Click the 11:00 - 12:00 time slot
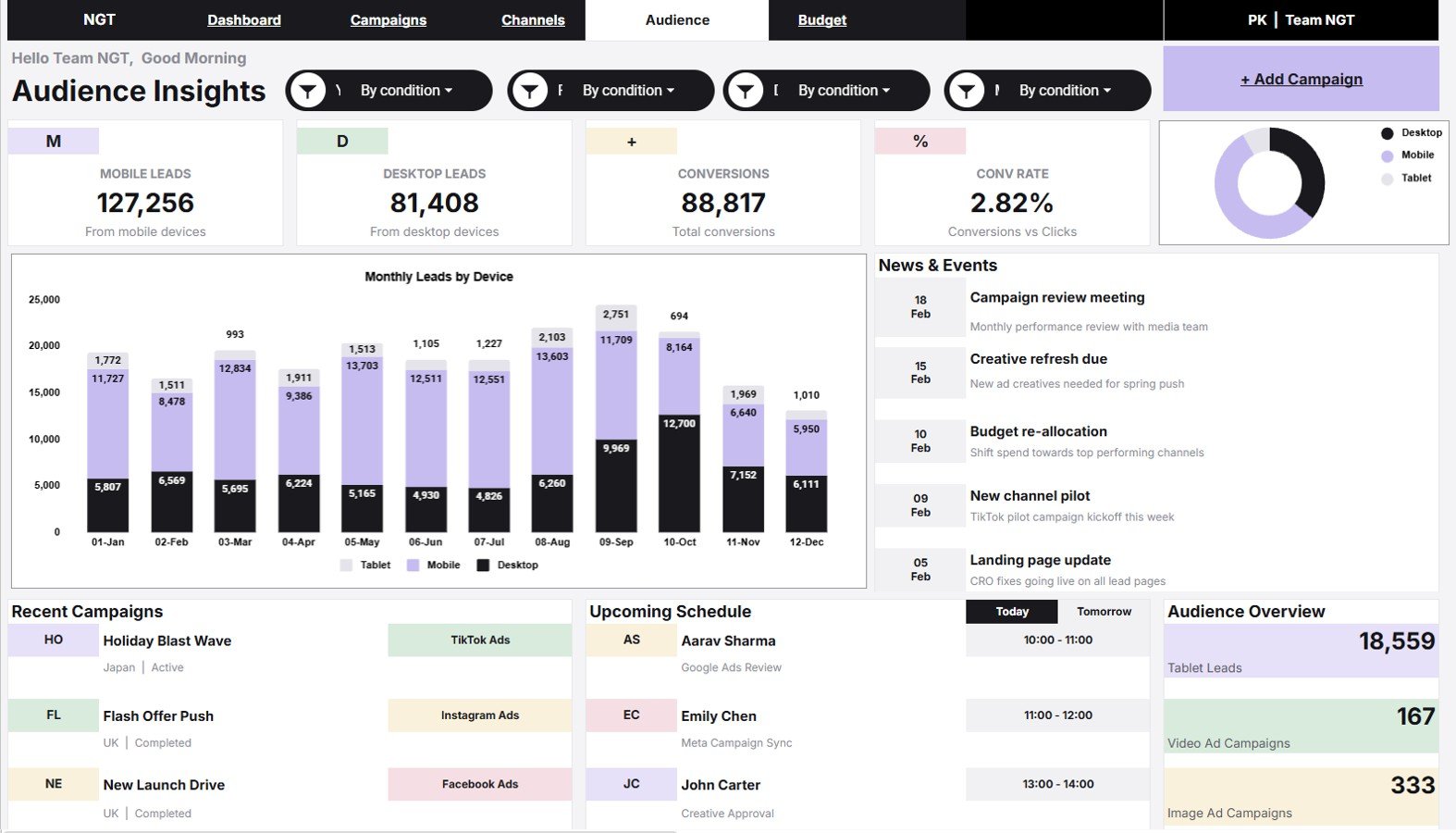The image size is (1456, 833). (x=1058, y=715)
